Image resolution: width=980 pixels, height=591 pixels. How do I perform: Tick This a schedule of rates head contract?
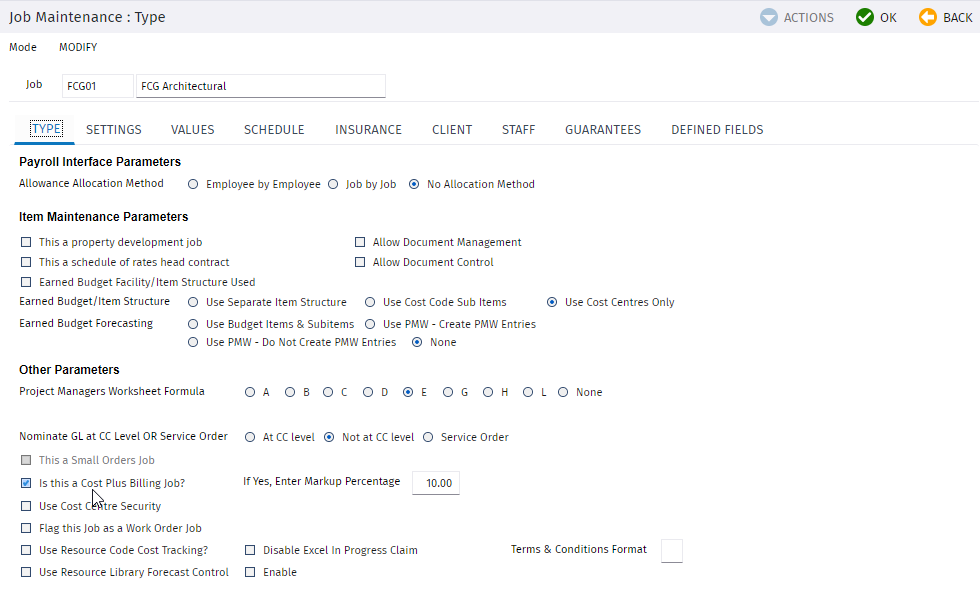click(x=26, y=262)
